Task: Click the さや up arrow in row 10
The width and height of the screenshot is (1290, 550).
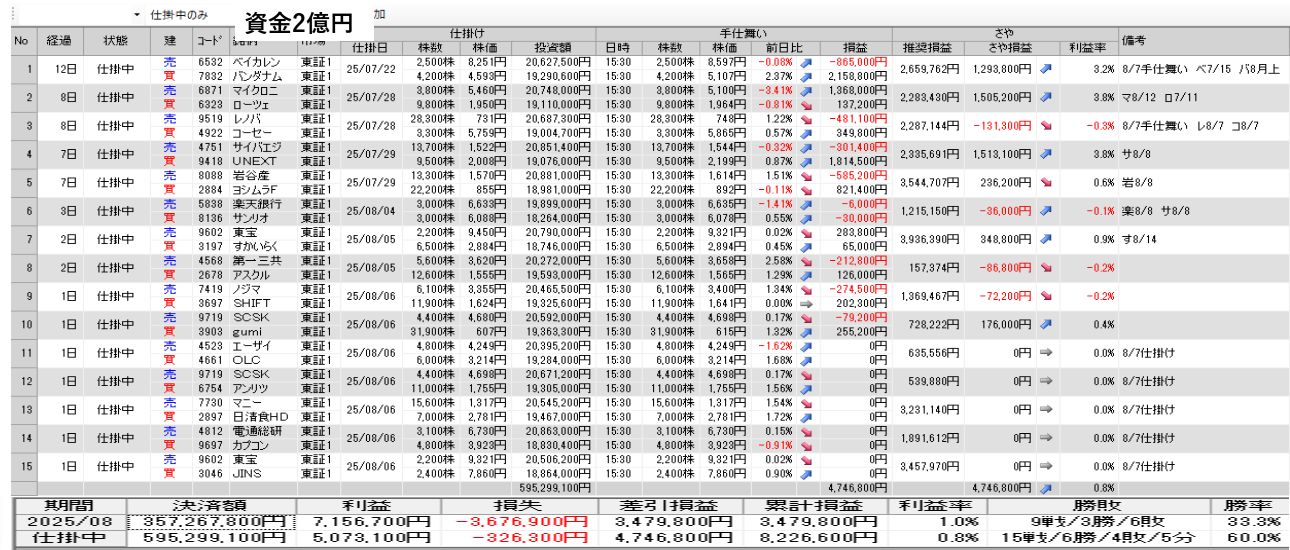Action: click(1046, 324)
